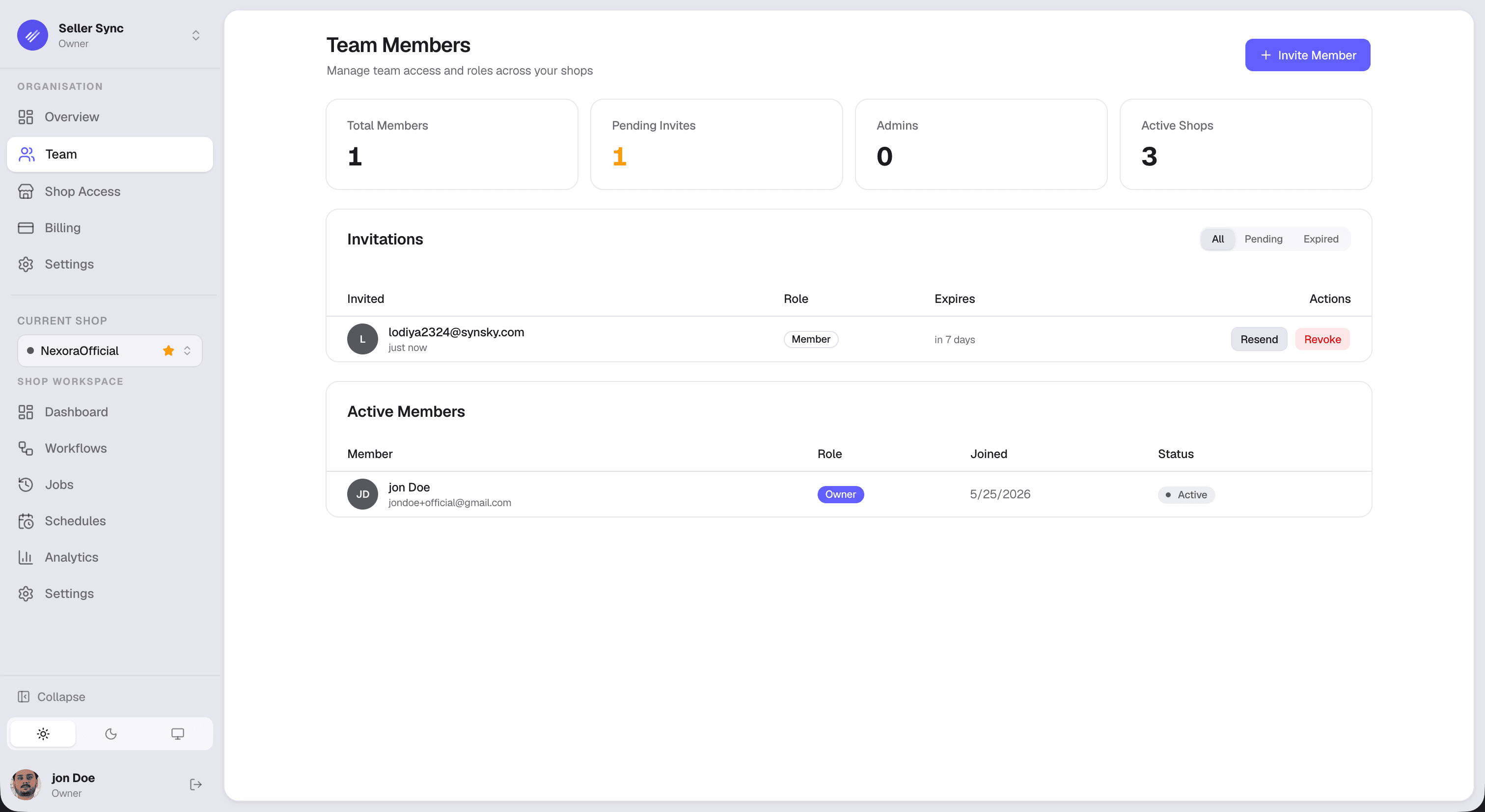Viewport: 1485px width, 812px height.
Task: Click the L avatar in Invitations
Action: pos(362,339)
